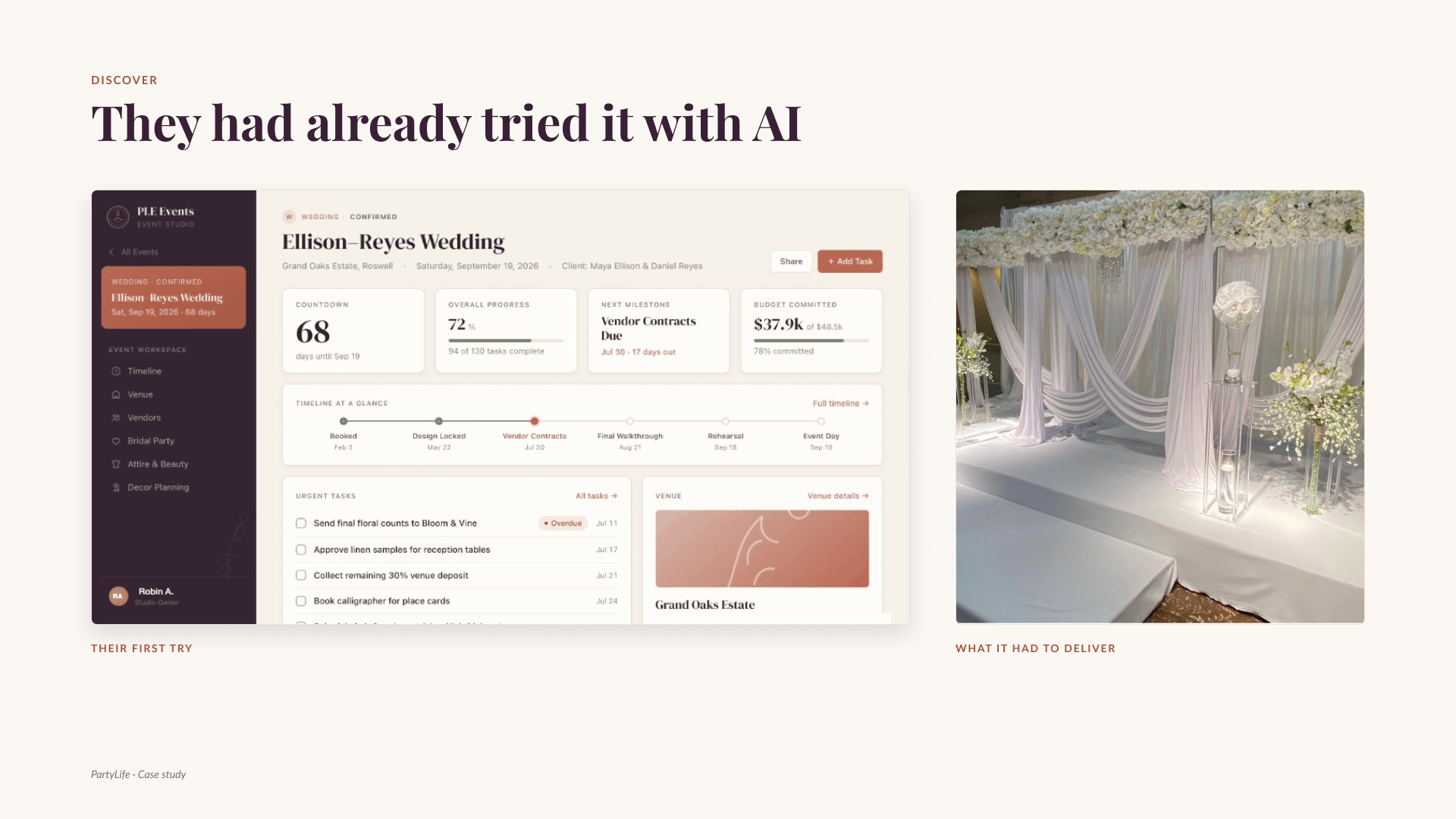Click the round W wedding badge
Image resolution: width=1456 pixels, height=819 pixels.
[x=289, y=217]
